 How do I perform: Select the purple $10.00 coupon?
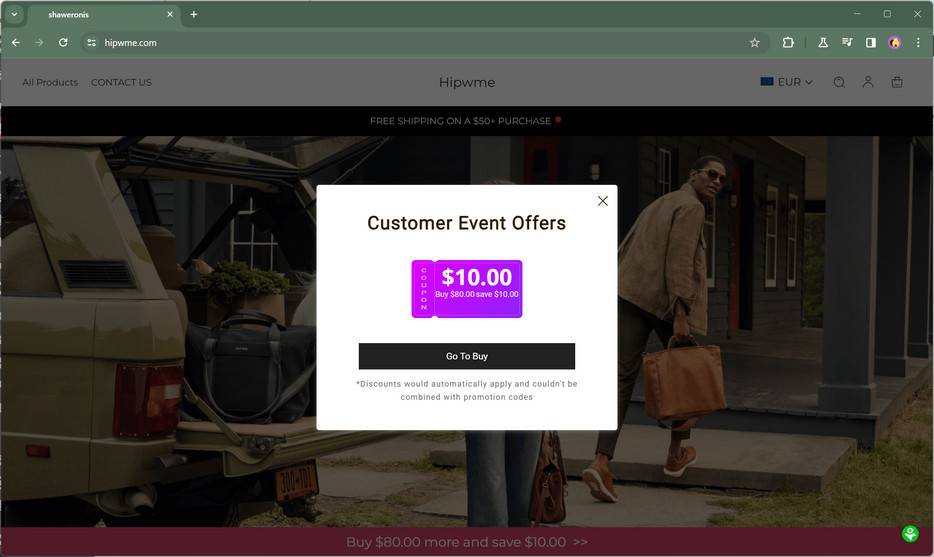[466, 289]
